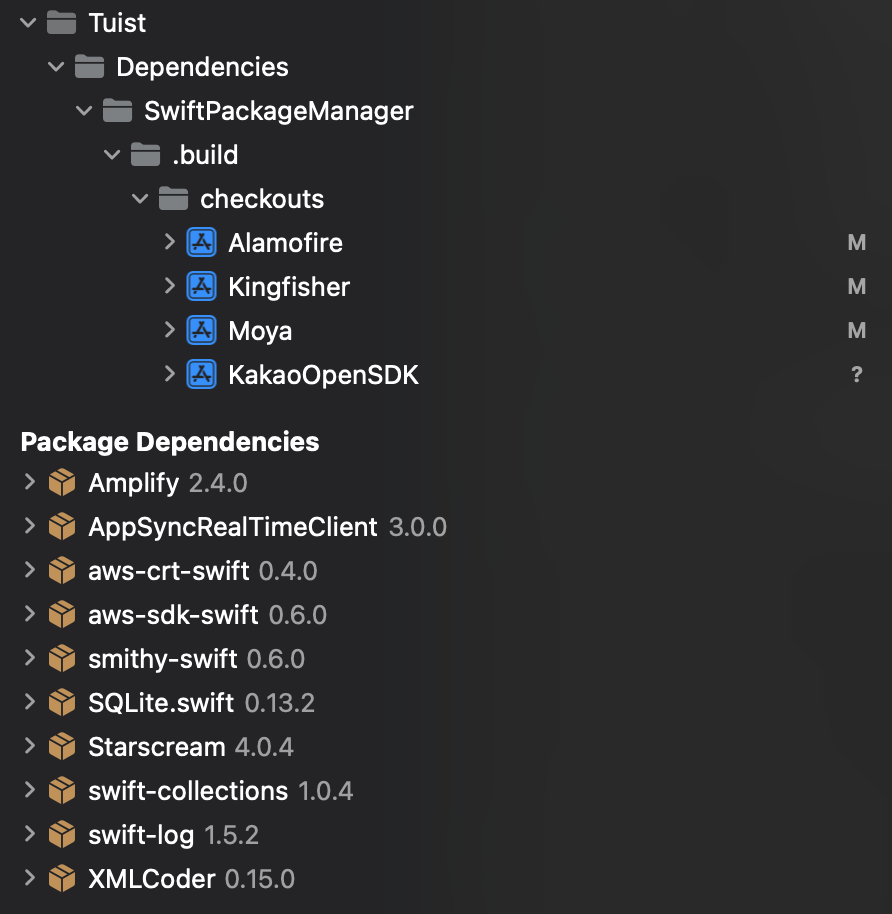Click the smithy-swift package box icon
This screenshot has width=892, height=914.
pos(62,659)
